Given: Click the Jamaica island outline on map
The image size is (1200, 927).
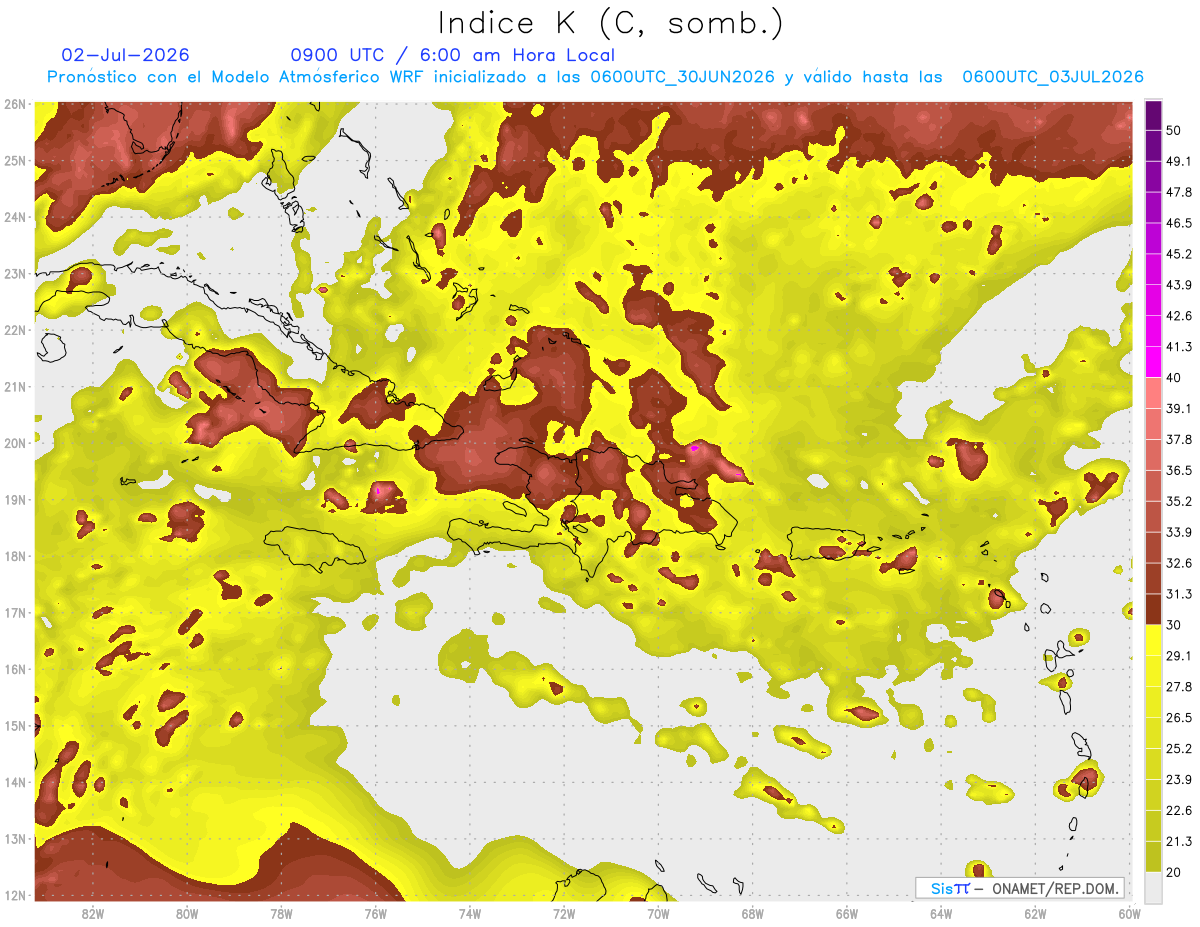Looking at the screenshot, I should point(316,549).
